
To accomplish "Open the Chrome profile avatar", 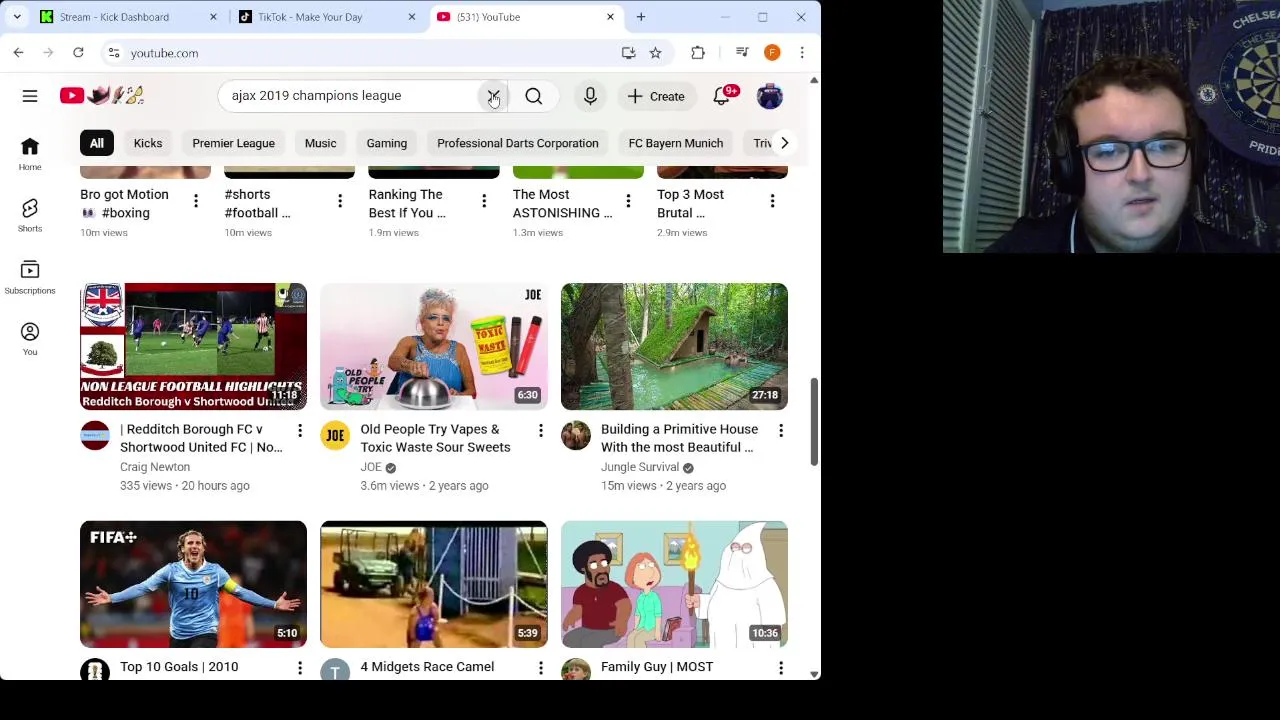I will [x=772, y=53].
